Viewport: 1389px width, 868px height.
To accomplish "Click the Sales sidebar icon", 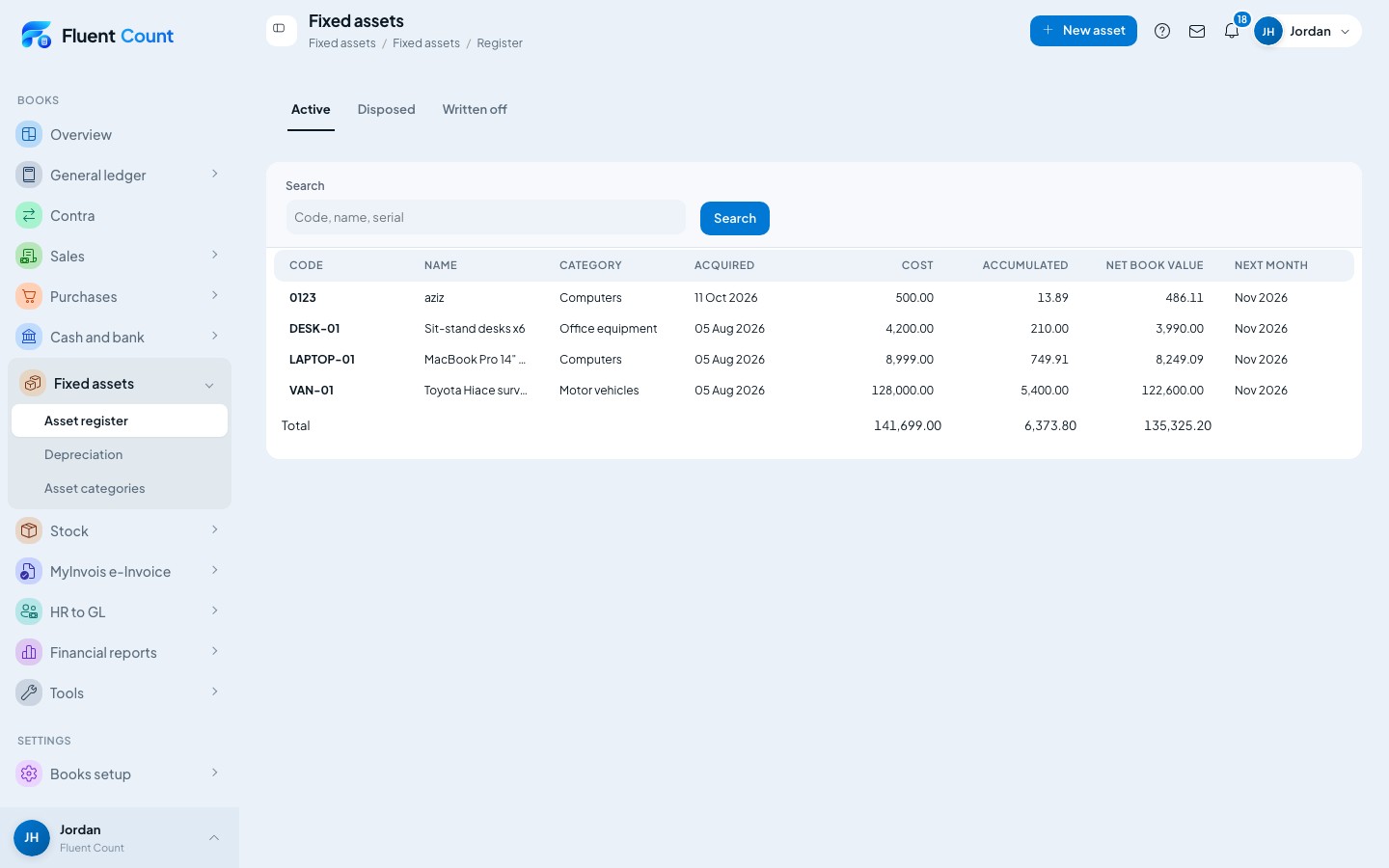I will 29,256.
